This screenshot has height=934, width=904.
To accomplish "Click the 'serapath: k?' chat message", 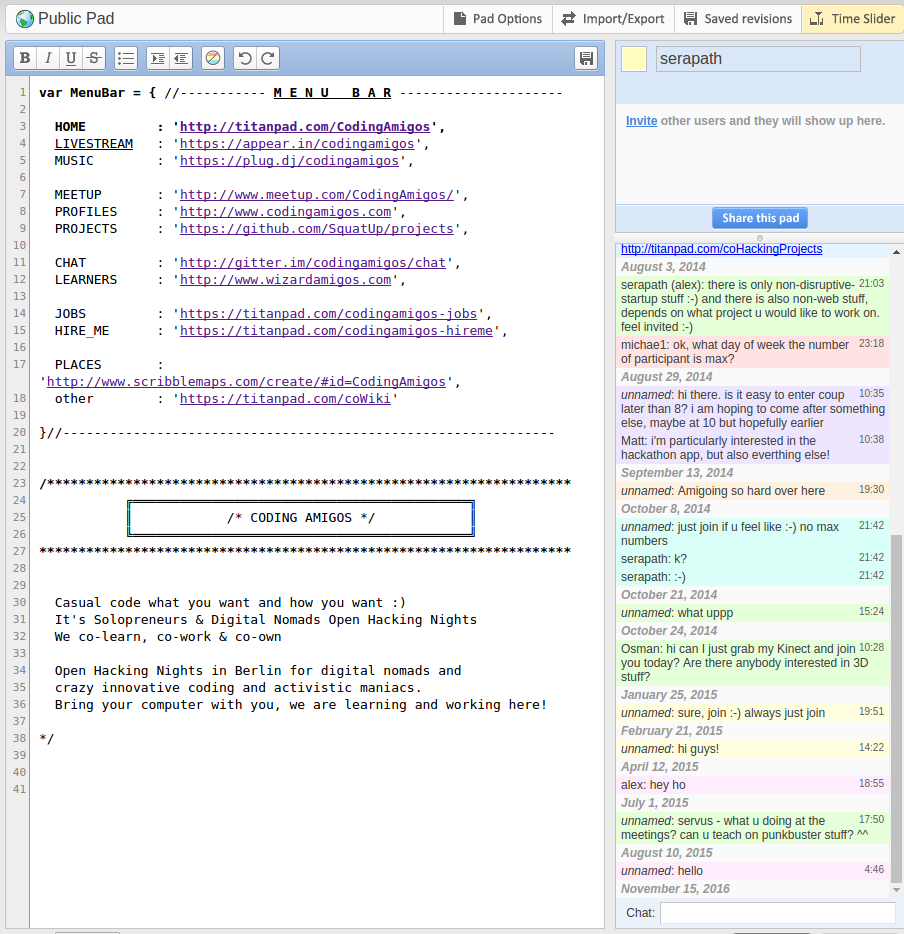I will 753,559.
